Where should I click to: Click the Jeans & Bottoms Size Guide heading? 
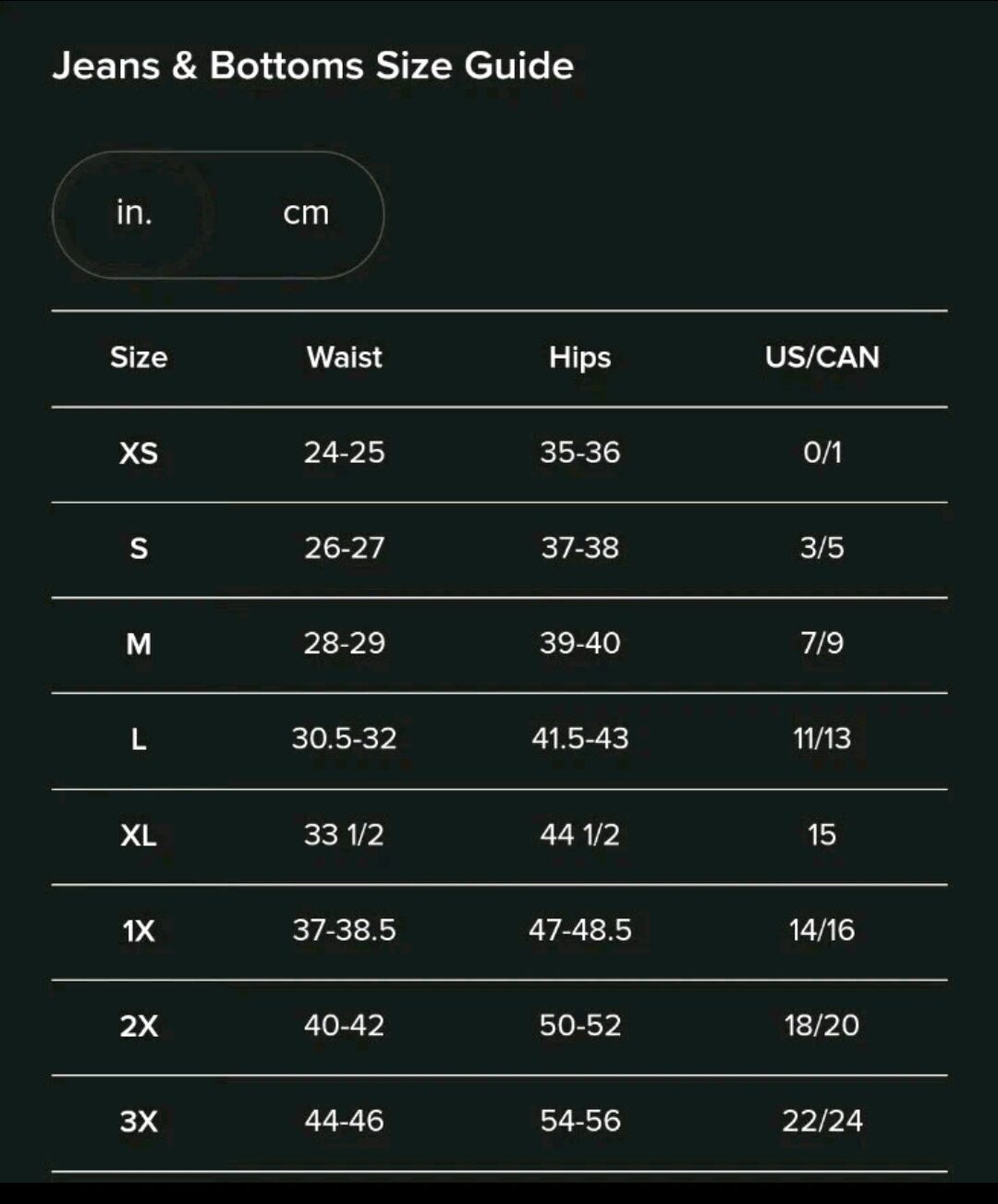(313, 66)
